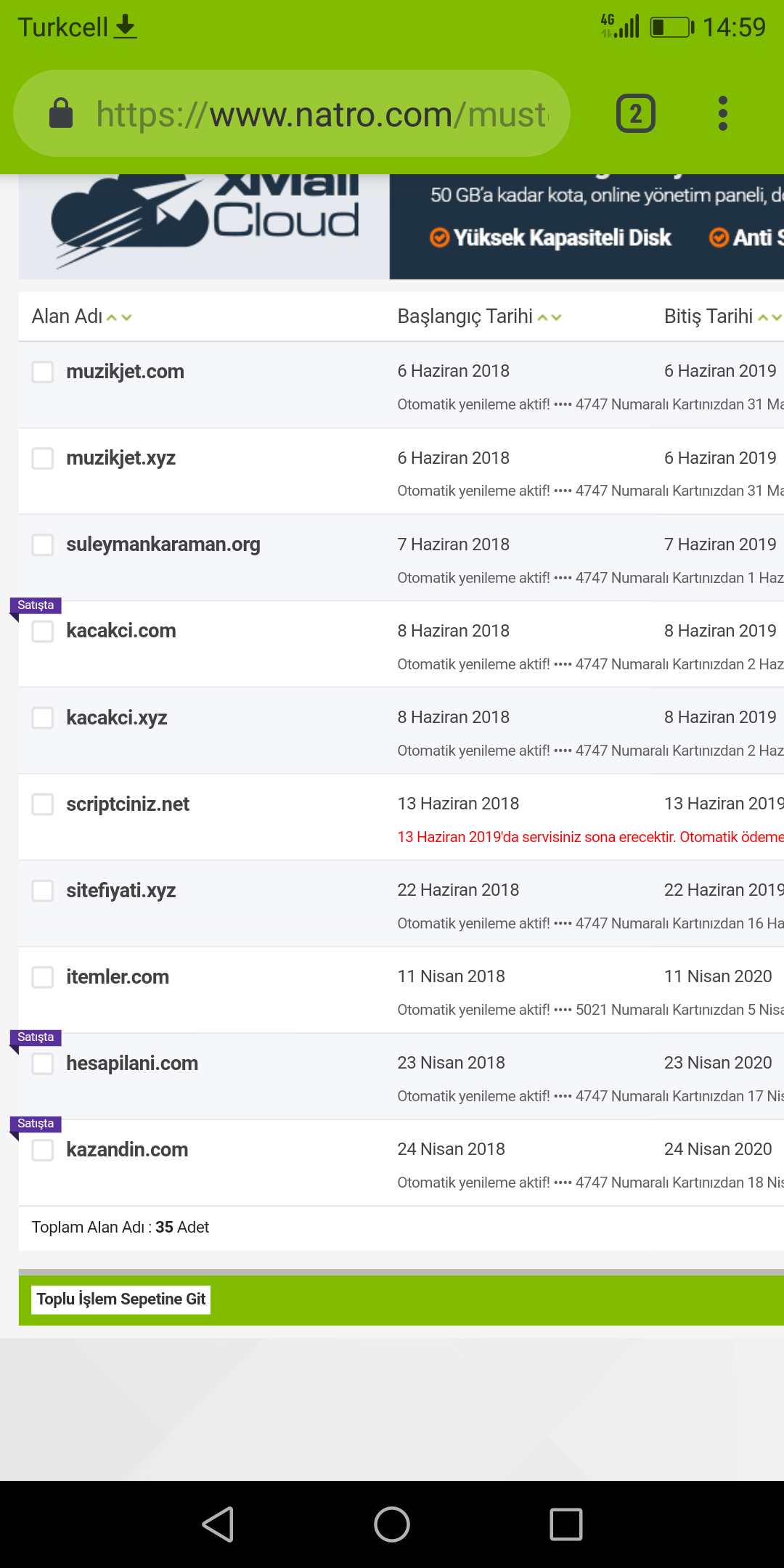Tap the download indicator in status bar

[x=126, y=27]
